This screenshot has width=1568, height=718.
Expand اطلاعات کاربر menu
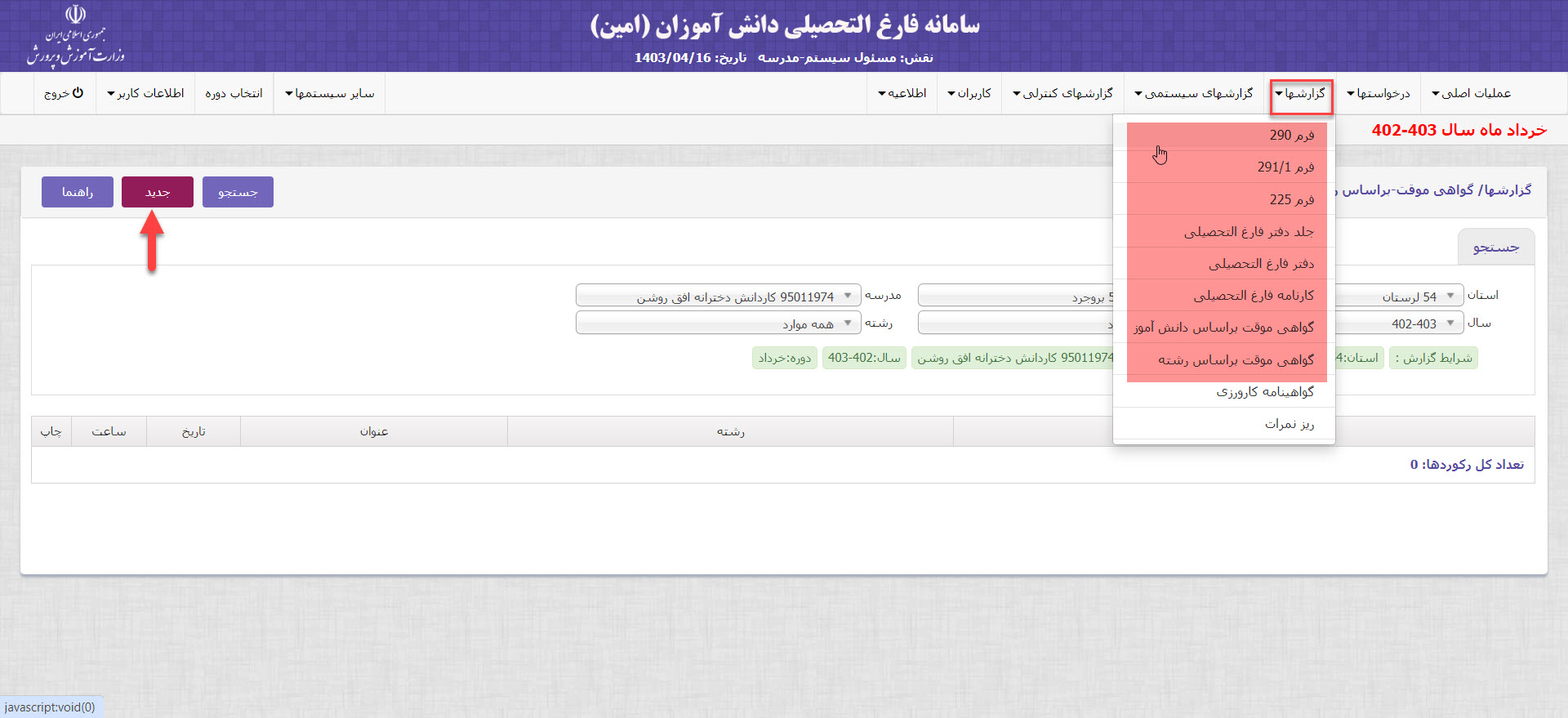point(145,94)
